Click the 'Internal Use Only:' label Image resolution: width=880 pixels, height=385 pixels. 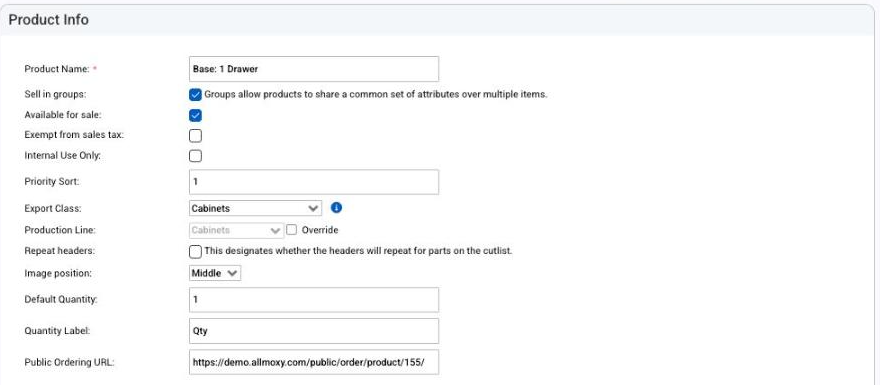(x=62, y=156)
